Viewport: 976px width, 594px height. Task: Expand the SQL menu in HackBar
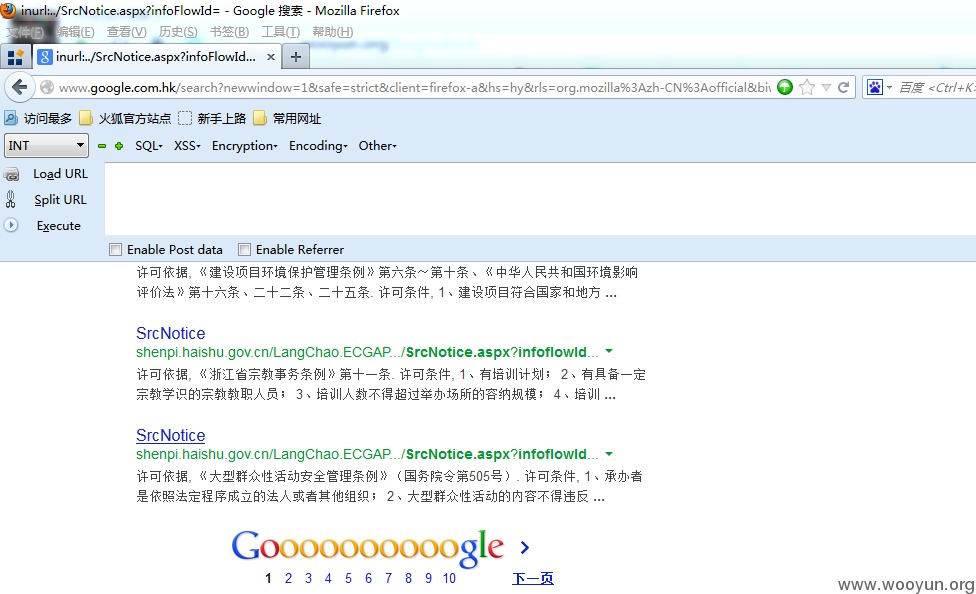click(149, 146)
